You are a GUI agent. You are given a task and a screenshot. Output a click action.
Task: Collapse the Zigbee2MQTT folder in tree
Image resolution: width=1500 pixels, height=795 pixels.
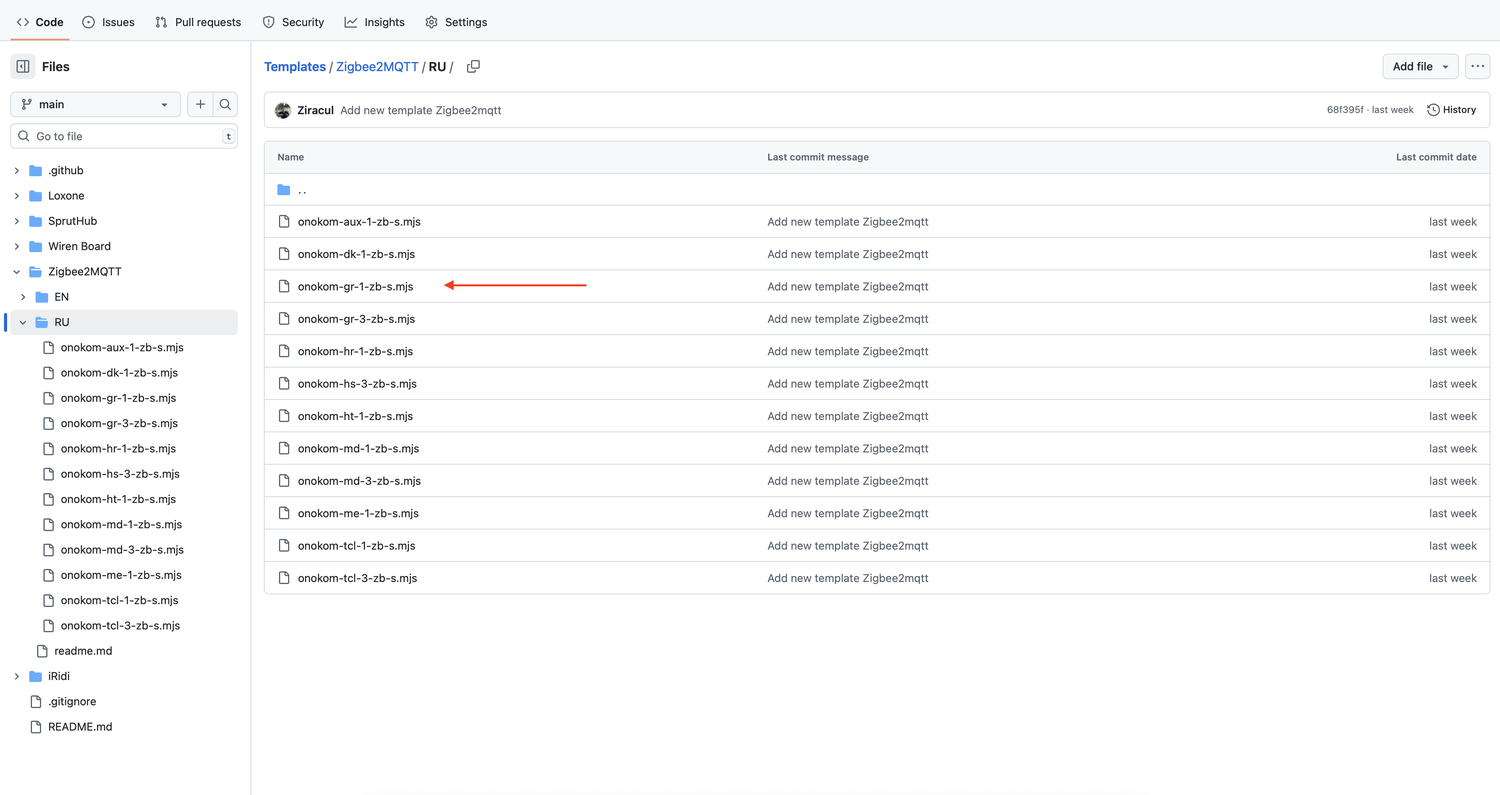click(17, 272)
